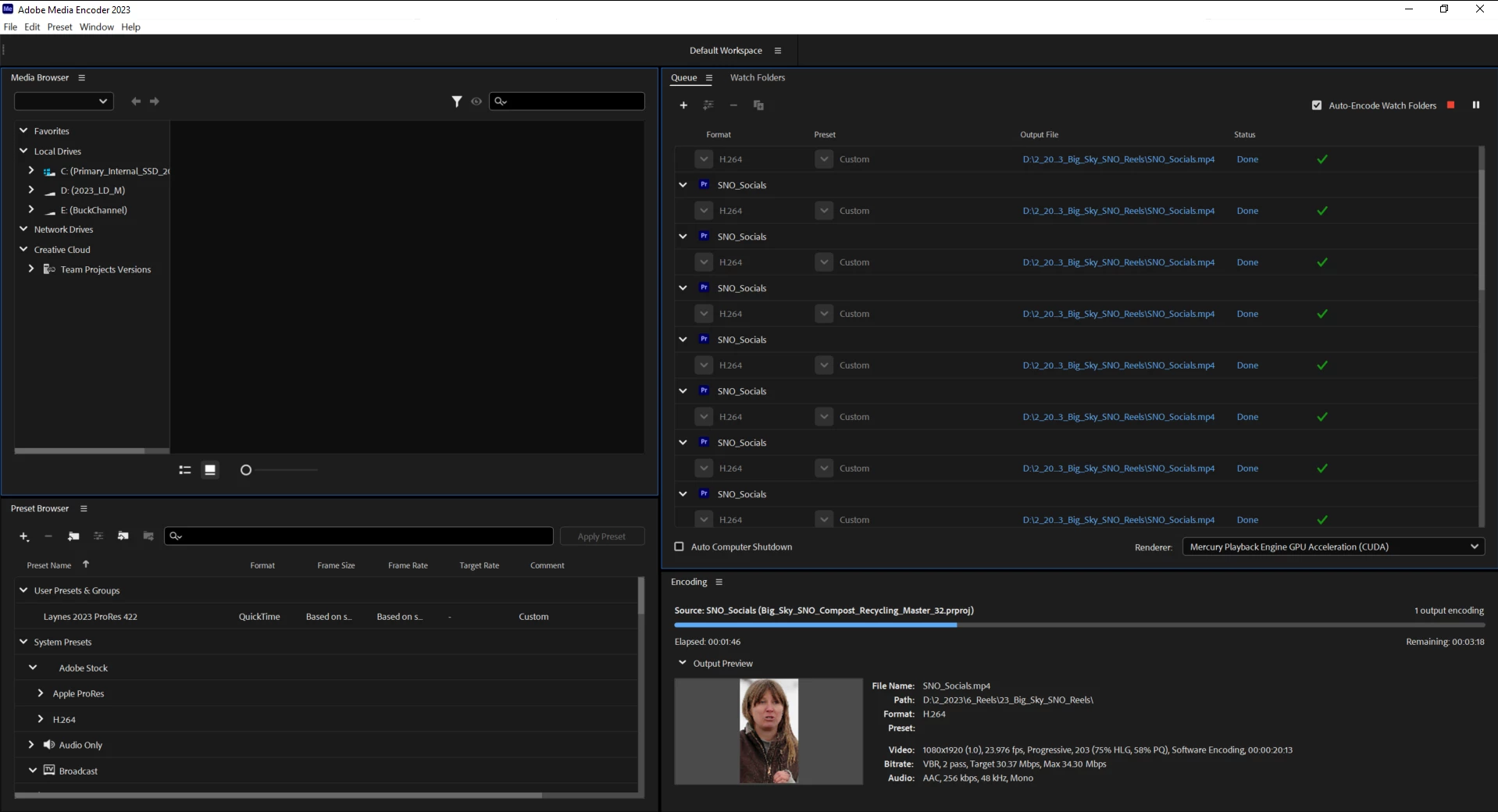
Task: Open the Media Browser panel menu
Action: (x=81, y=77)
